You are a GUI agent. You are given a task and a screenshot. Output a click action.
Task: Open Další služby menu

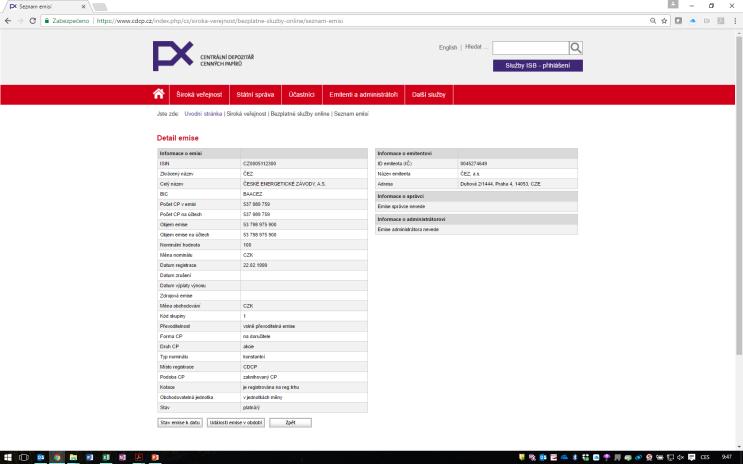[x=429, y=94]
